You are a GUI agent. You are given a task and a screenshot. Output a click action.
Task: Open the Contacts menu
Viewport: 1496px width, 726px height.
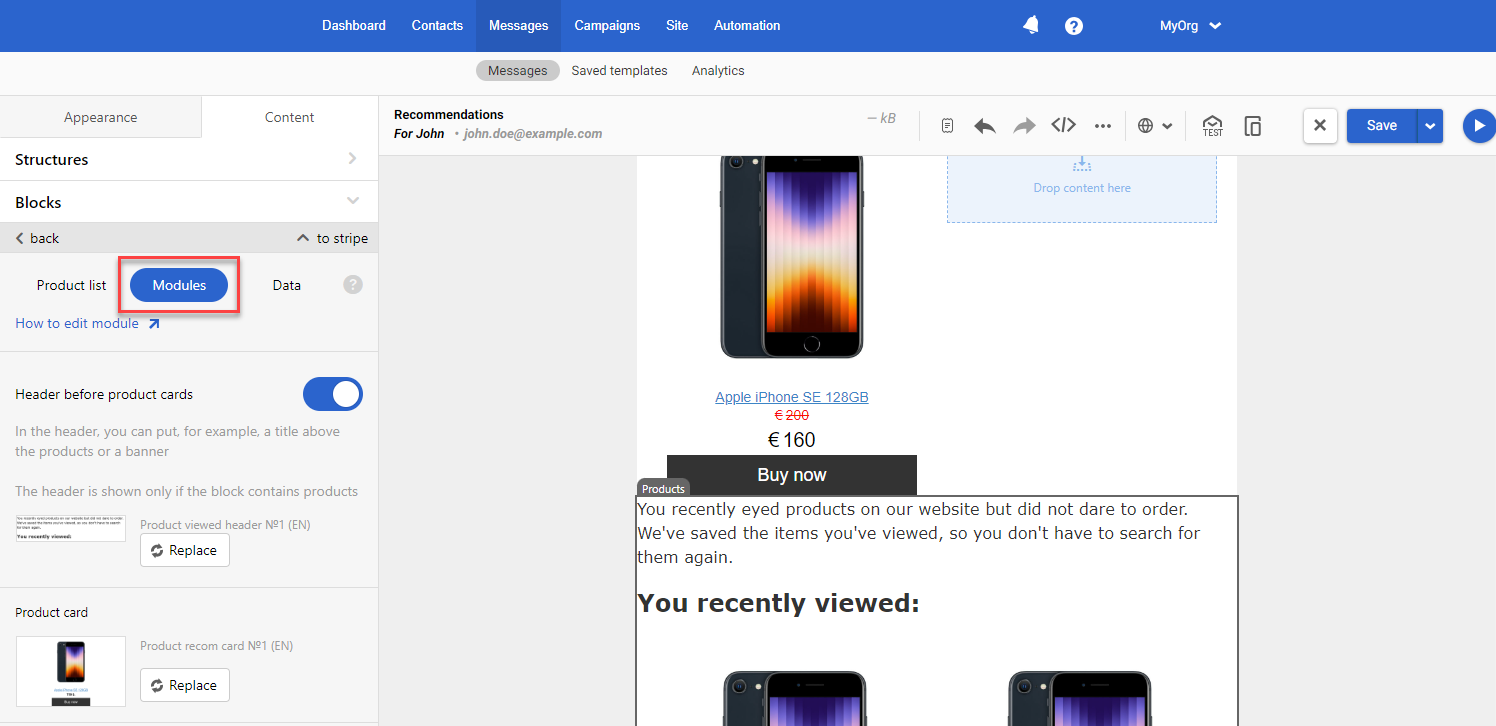pyautogui.click(x=437, y=26)
